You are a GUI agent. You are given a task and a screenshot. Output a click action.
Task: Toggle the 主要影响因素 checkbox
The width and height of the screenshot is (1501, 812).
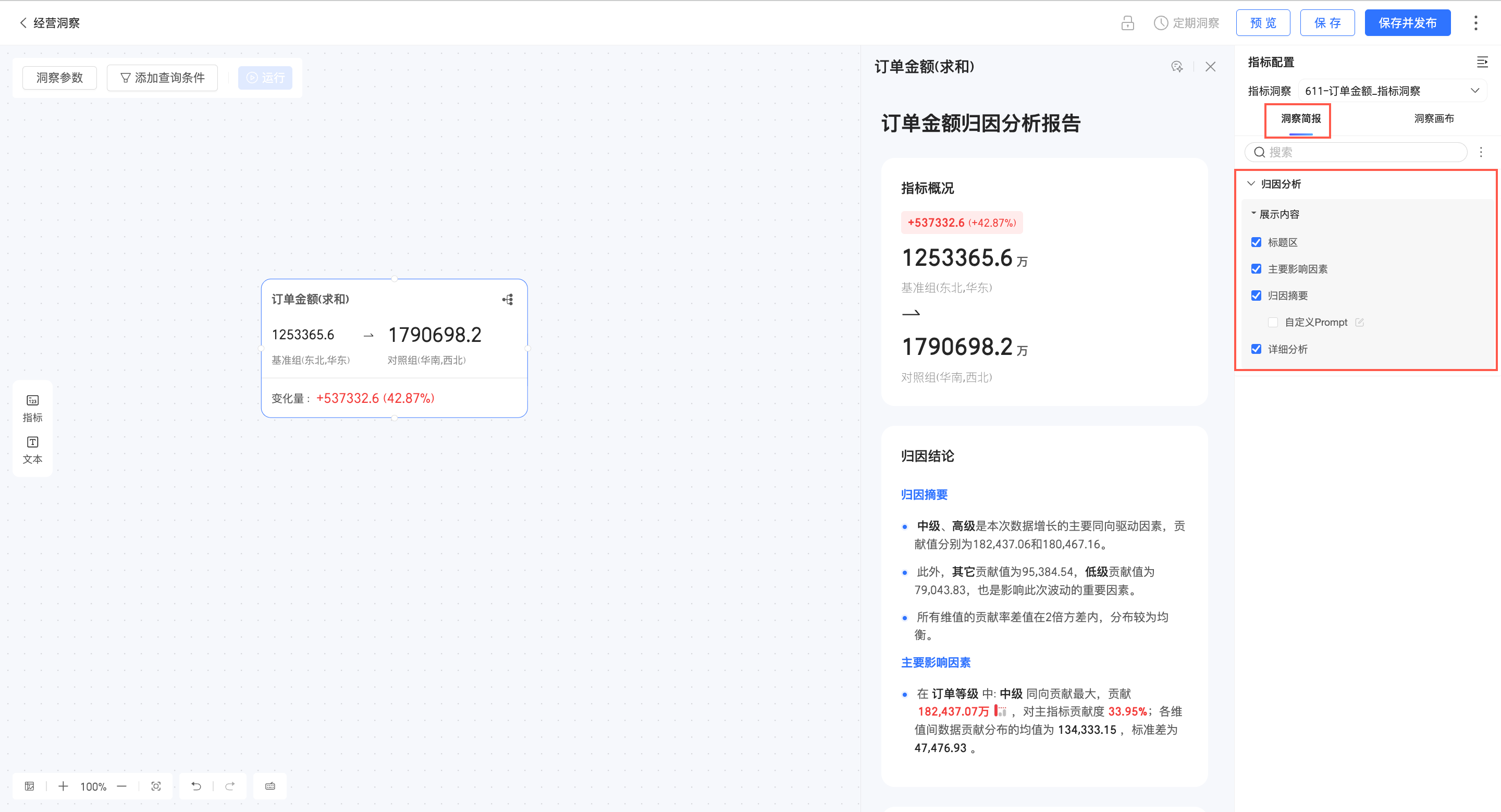coord(1256,269)
